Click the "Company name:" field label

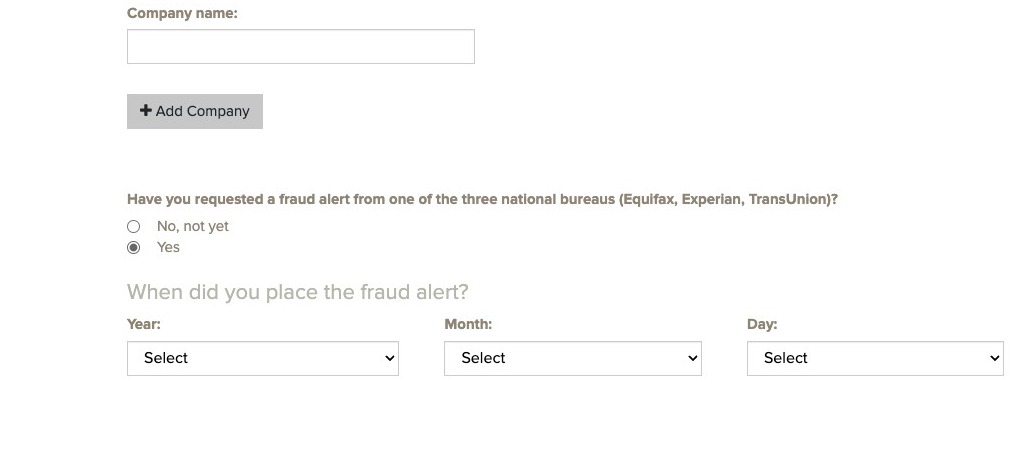[182, 14]
